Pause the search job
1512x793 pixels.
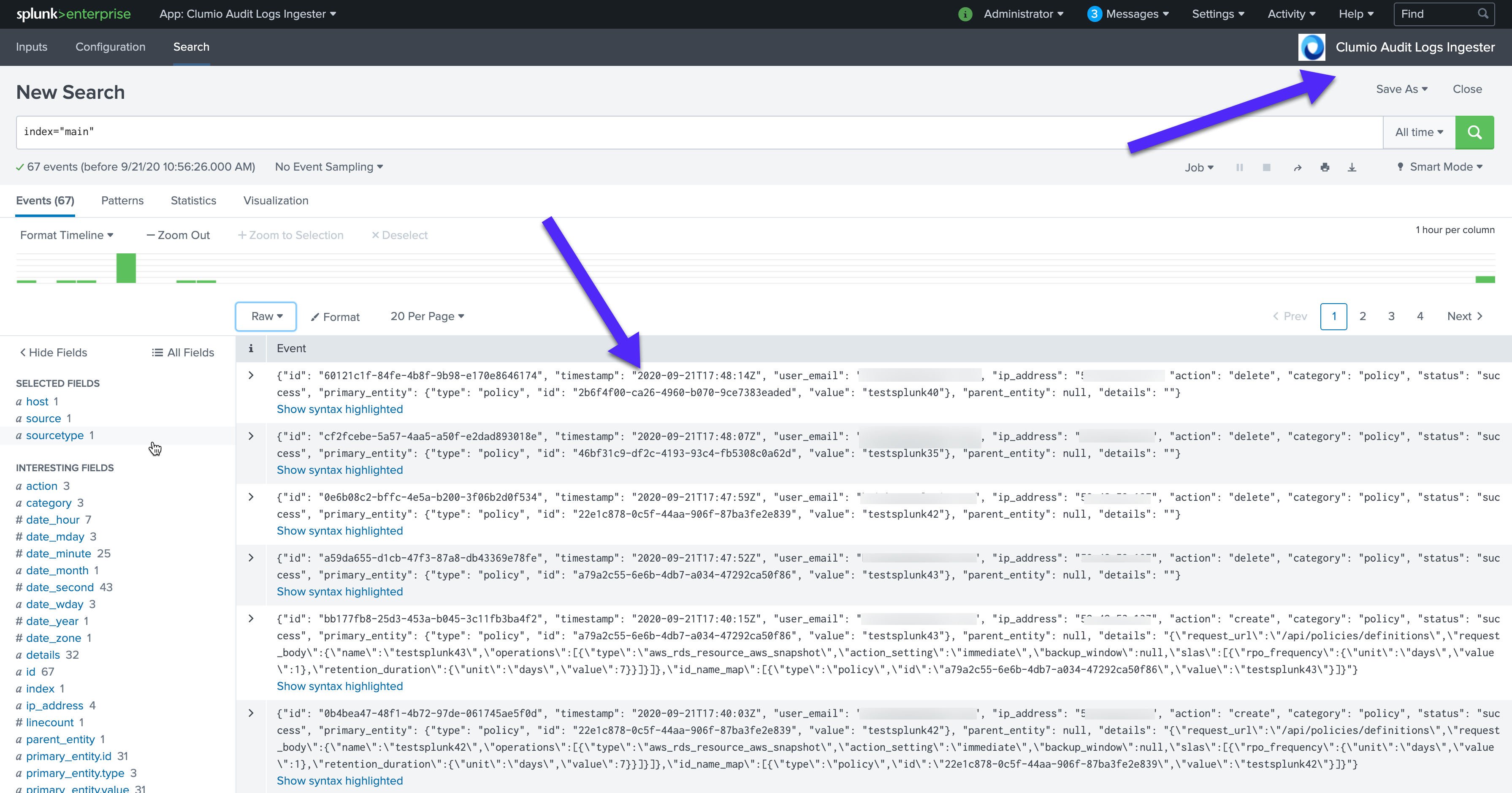pos(1240,167)
